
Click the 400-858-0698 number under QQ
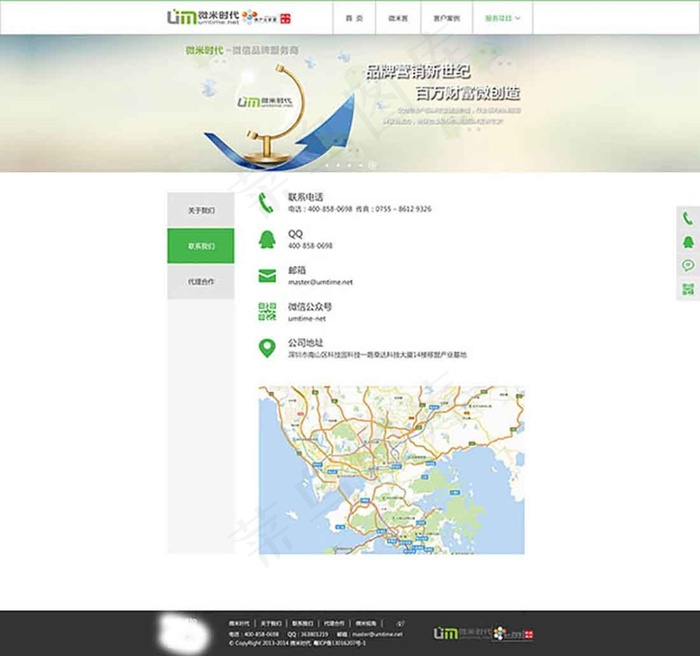tap(310, 246)
